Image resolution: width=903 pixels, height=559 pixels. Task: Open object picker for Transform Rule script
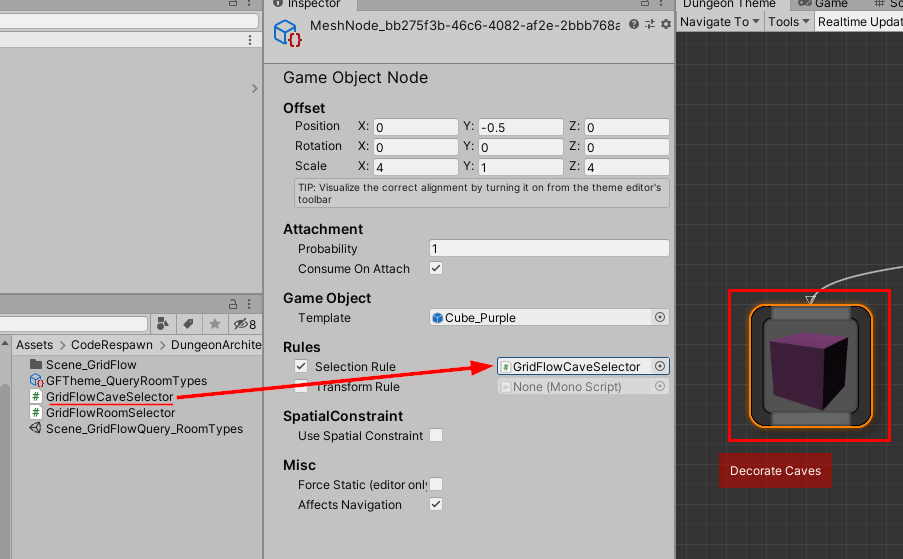pyautogui.click(x=660, y=386)
